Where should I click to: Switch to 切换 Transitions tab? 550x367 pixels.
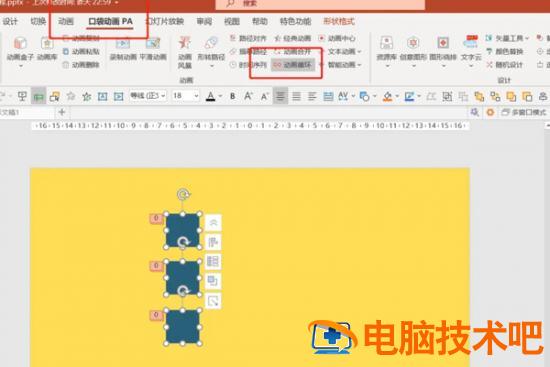(x=38, y=21)
